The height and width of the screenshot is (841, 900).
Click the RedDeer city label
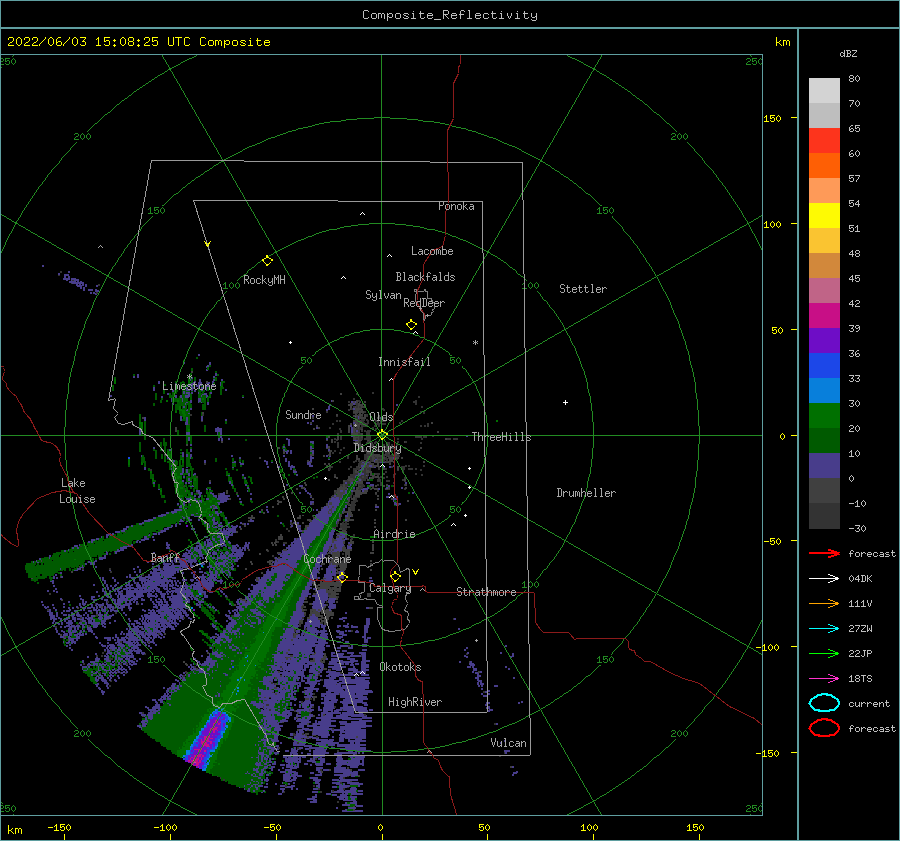(424, 303)
